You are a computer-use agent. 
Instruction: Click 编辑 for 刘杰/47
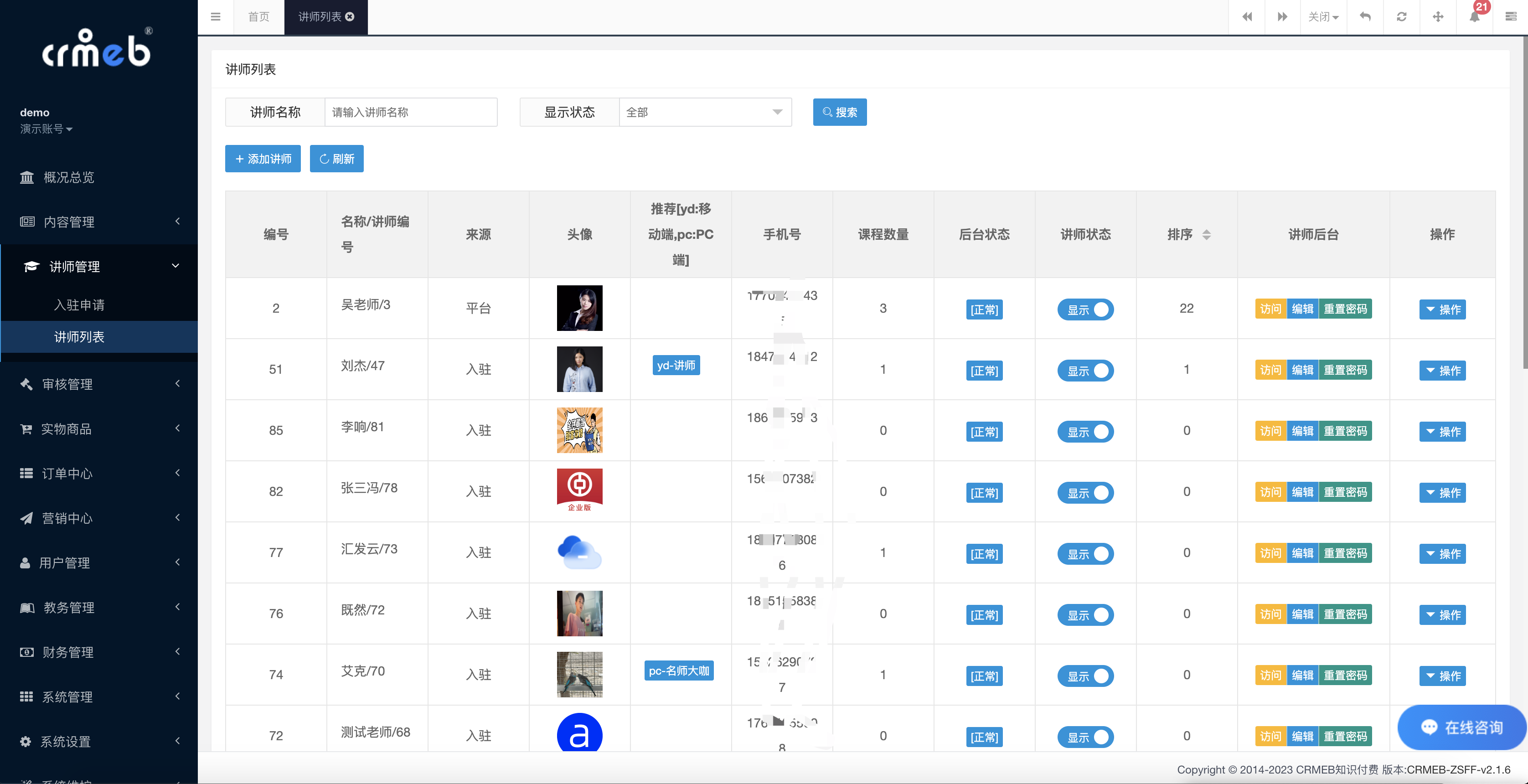[x=1303, y=370]
